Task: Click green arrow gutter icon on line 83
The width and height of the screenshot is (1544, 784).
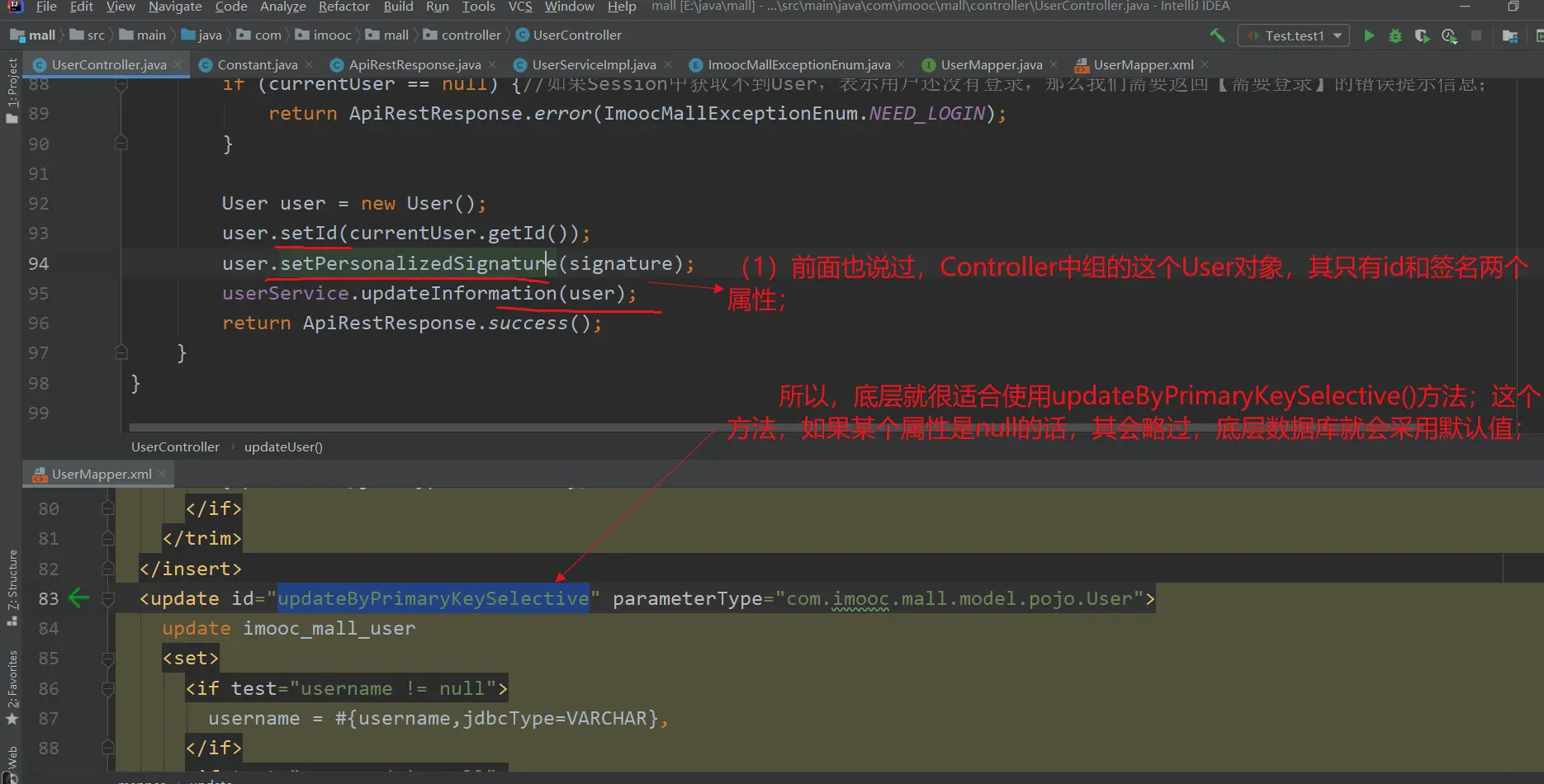Action: 78,598
